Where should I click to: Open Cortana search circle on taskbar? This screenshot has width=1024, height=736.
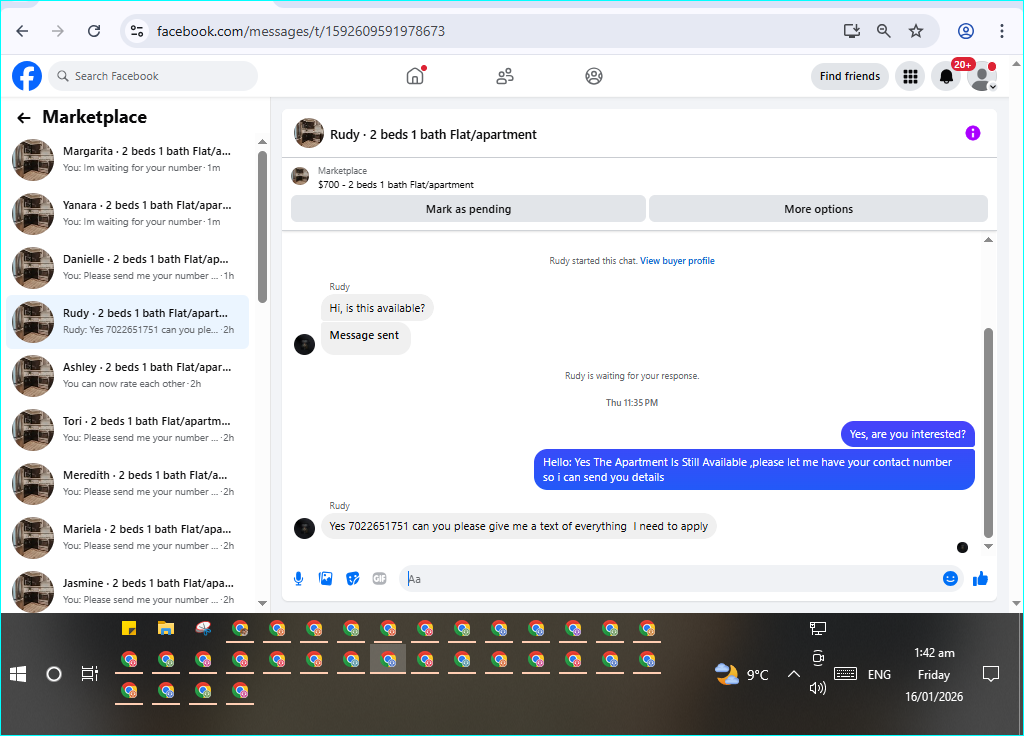pyautogui.click(x=54, y=674)
